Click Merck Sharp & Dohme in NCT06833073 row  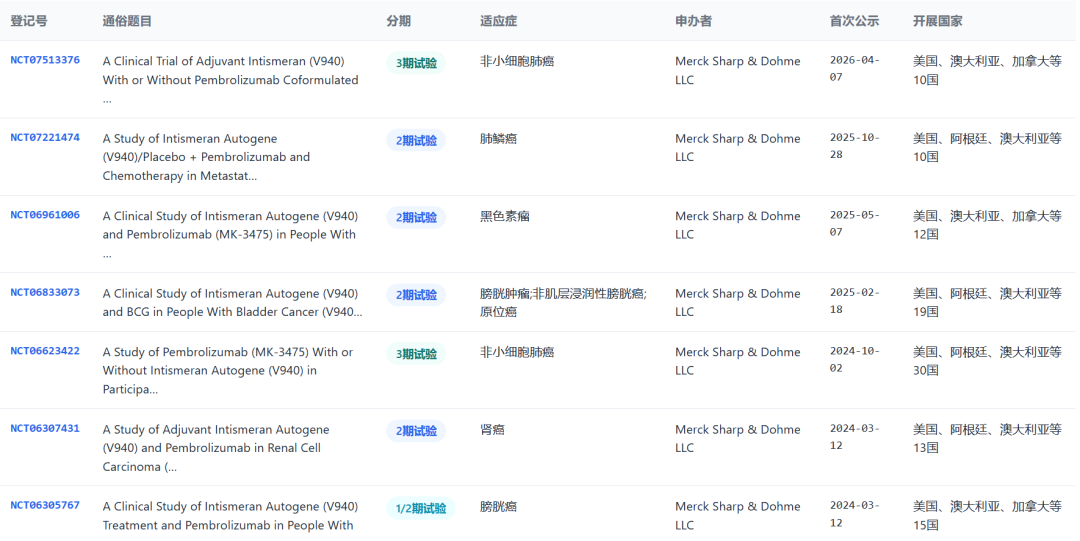point(738,303)
